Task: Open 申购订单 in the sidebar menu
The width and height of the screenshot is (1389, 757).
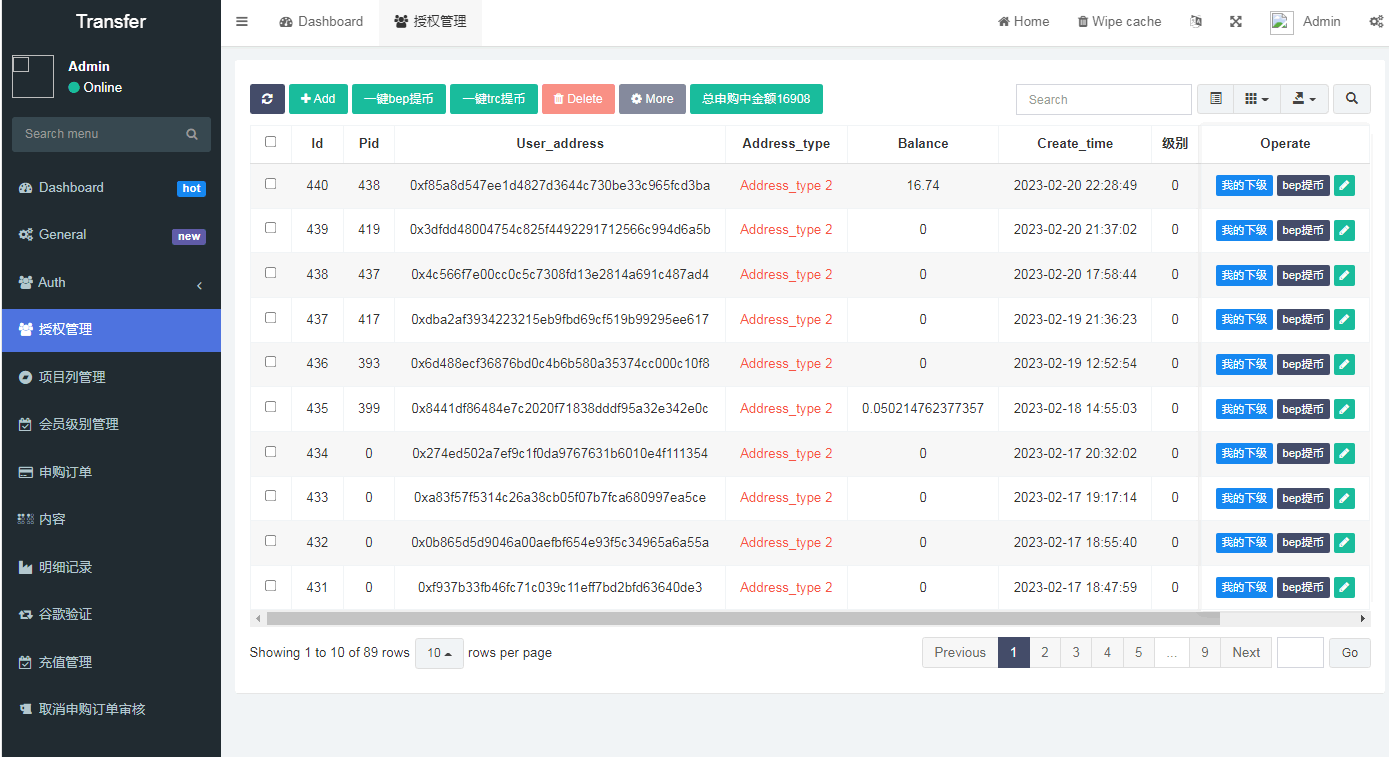Action: [x=65, y=472]
